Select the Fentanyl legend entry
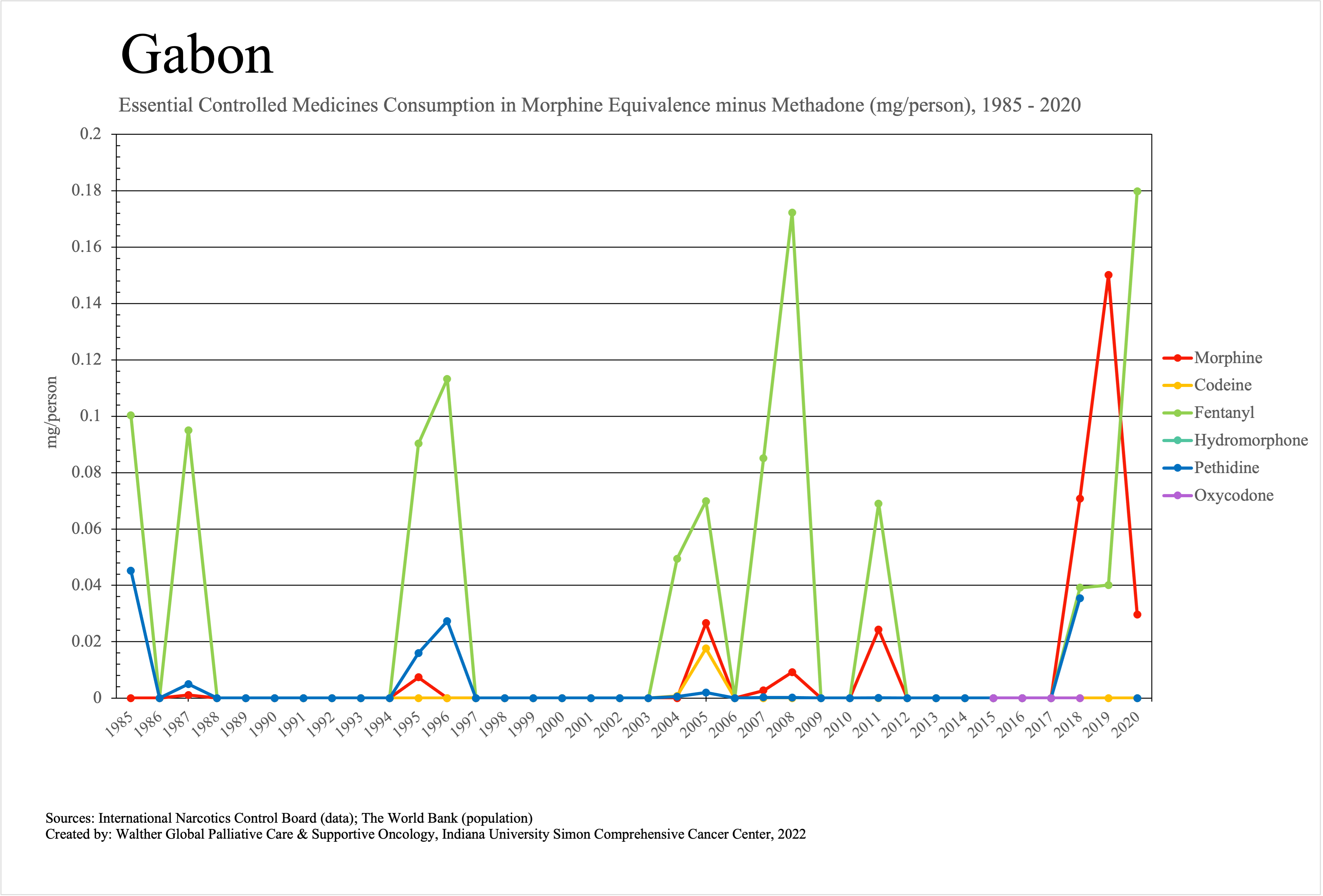 pyautogui.click(x=1224, y=413)
